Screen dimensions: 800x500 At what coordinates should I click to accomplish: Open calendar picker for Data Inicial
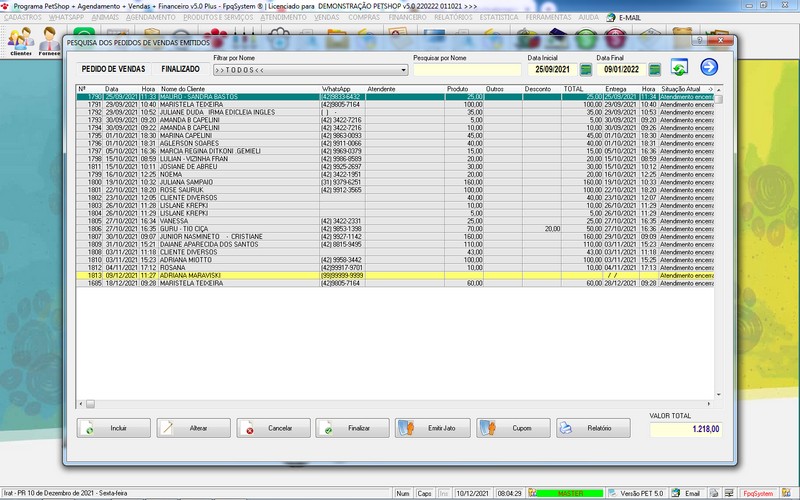(x=586, y=69)
